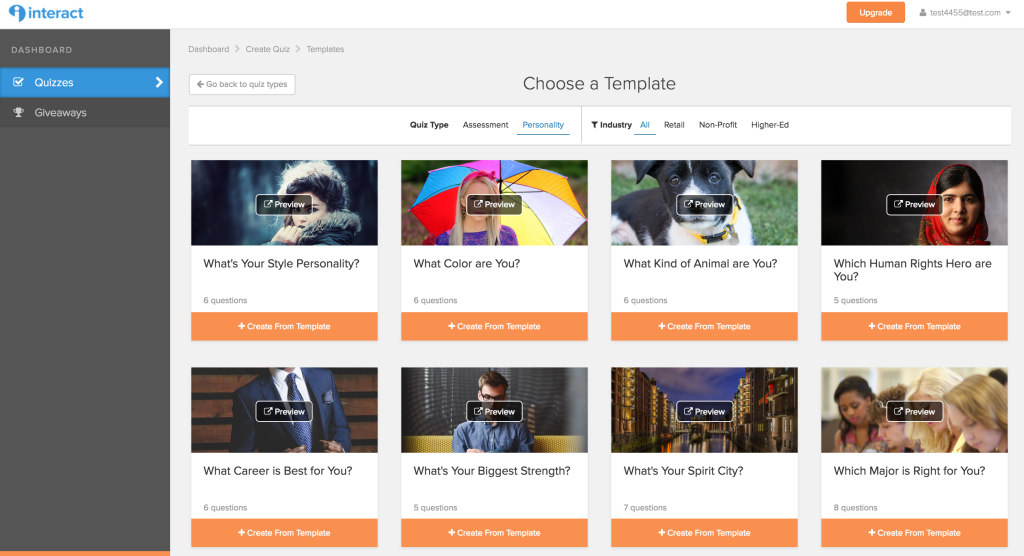Click the user profile icon beside email
The image size is (1024, 556).
pos(923,12)
